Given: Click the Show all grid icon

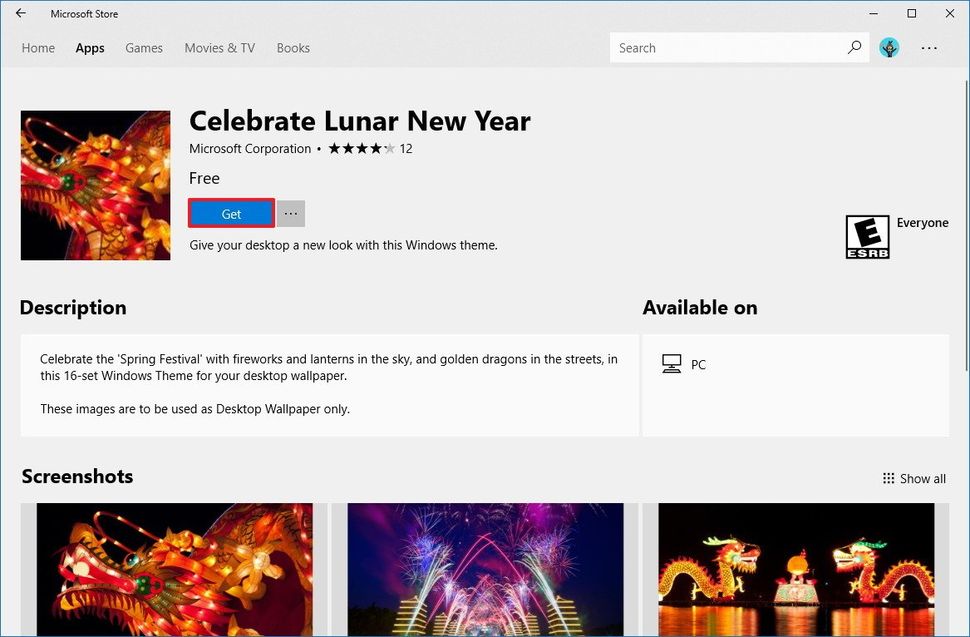Looking at the screenshot, I should click(889, 478).
